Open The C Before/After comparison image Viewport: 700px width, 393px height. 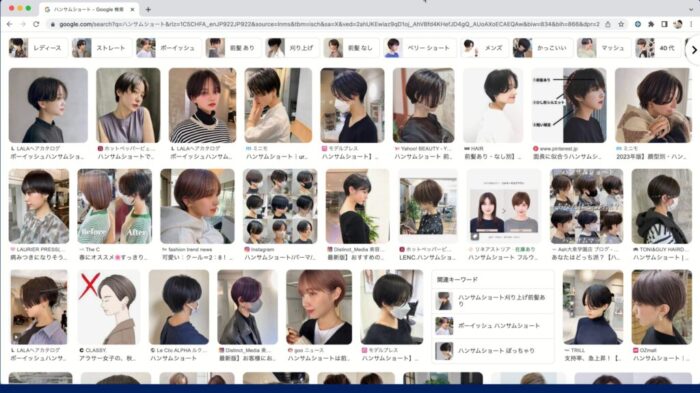(x=114, y=206)
